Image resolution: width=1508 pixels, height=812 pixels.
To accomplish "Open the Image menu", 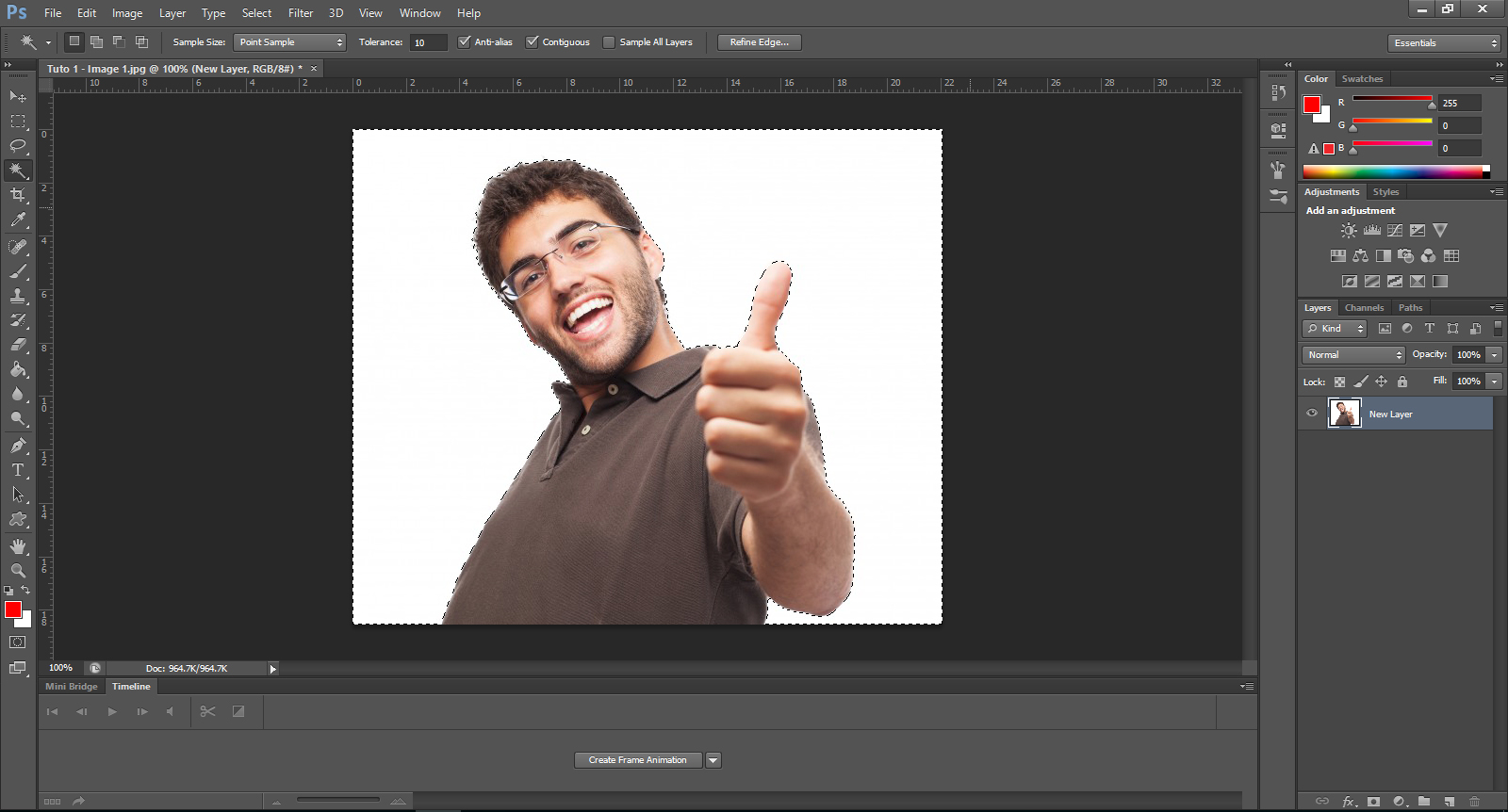I will click(x=127, y=13).
